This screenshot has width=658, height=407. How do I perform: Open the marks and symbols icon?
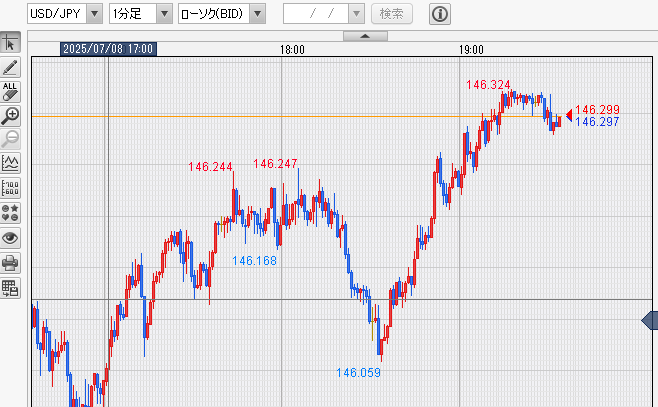tap(10, 213)
